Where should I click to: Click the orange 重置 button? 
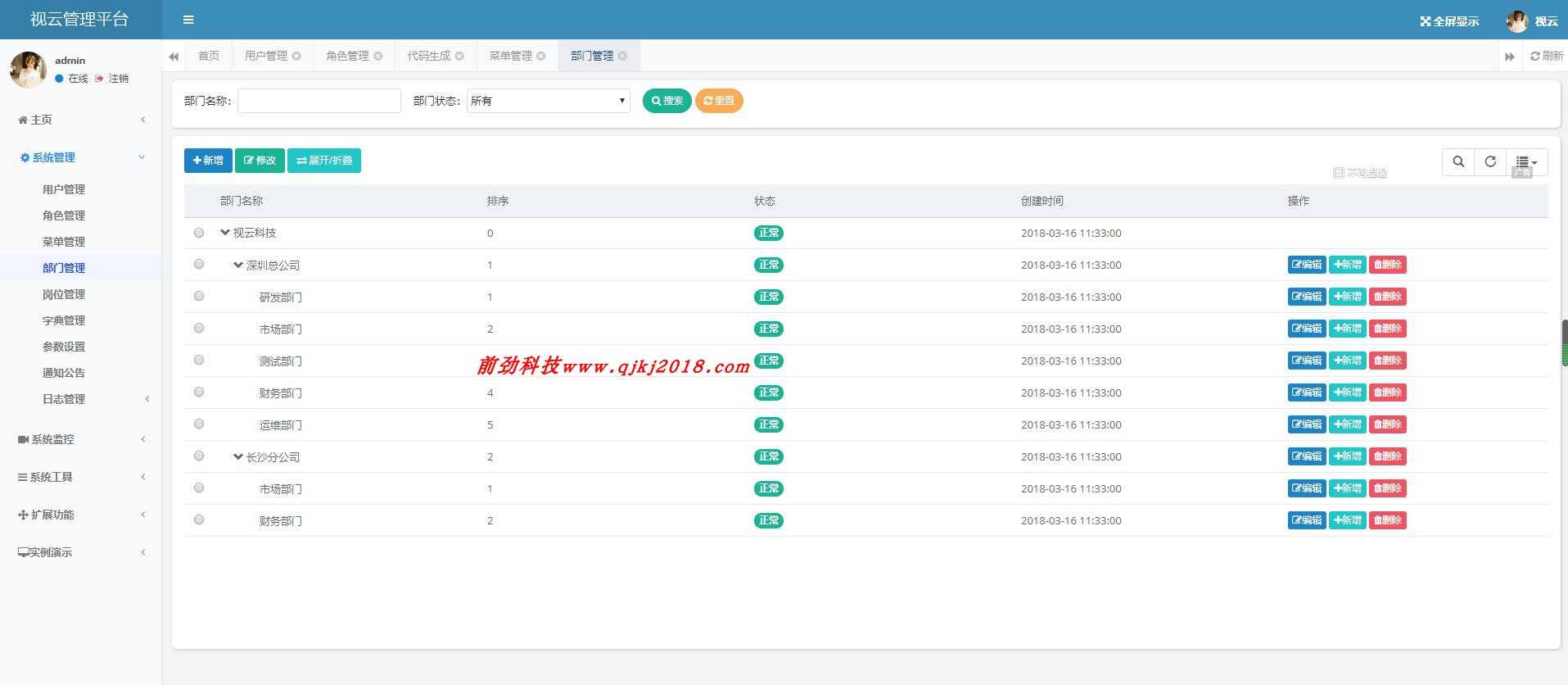(719, 101)
